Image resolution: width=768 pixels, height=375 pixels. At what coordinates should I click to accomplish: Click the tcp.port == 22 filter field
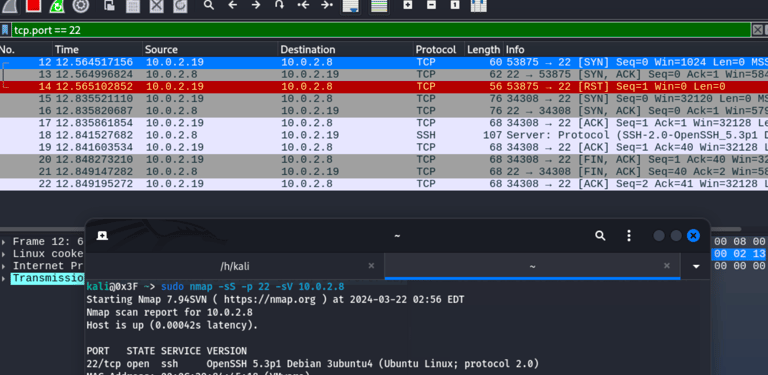tap(381, 30)
